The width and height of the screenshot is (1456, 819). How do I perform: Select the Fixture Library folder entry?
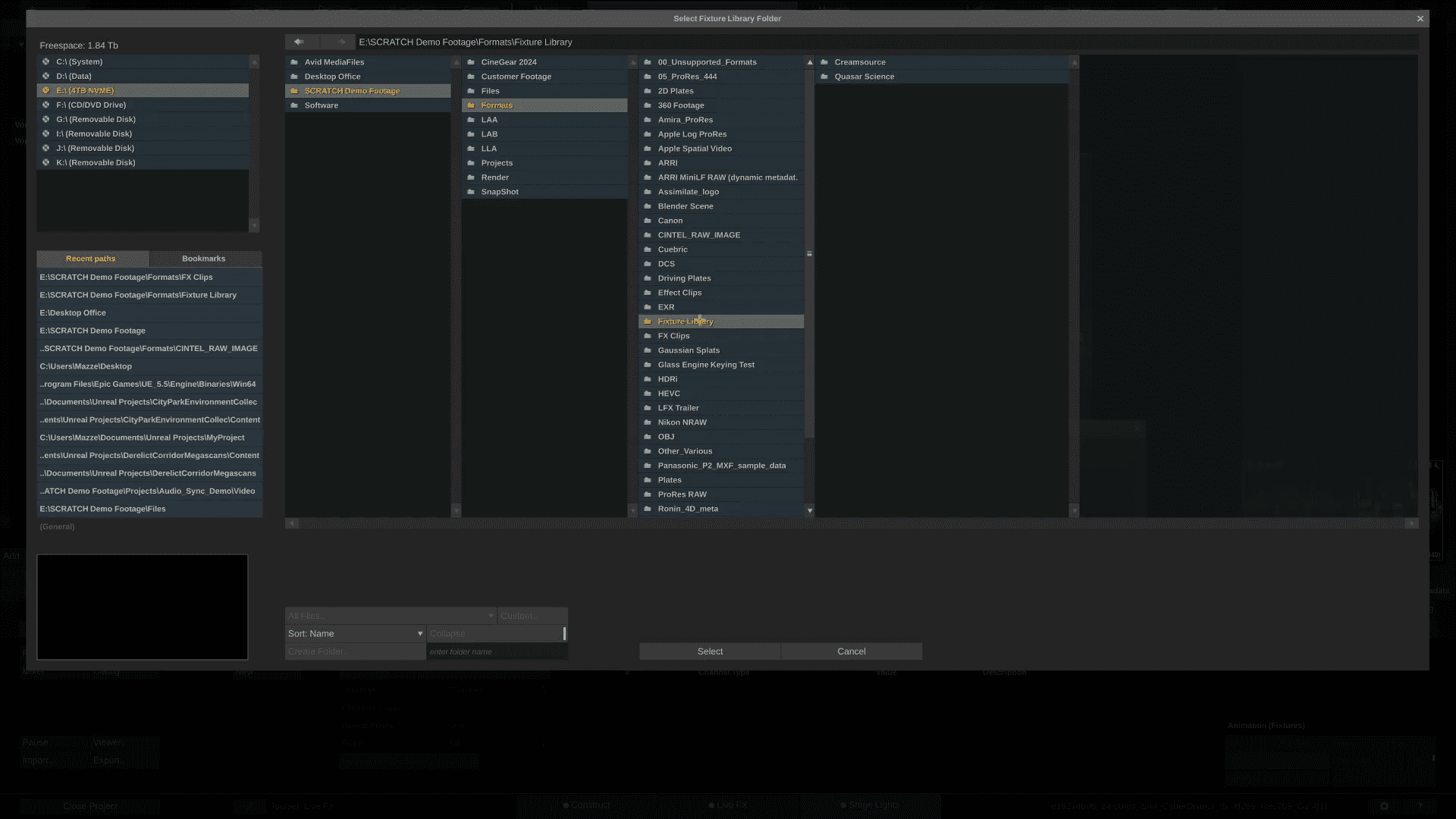pos(721,321)
